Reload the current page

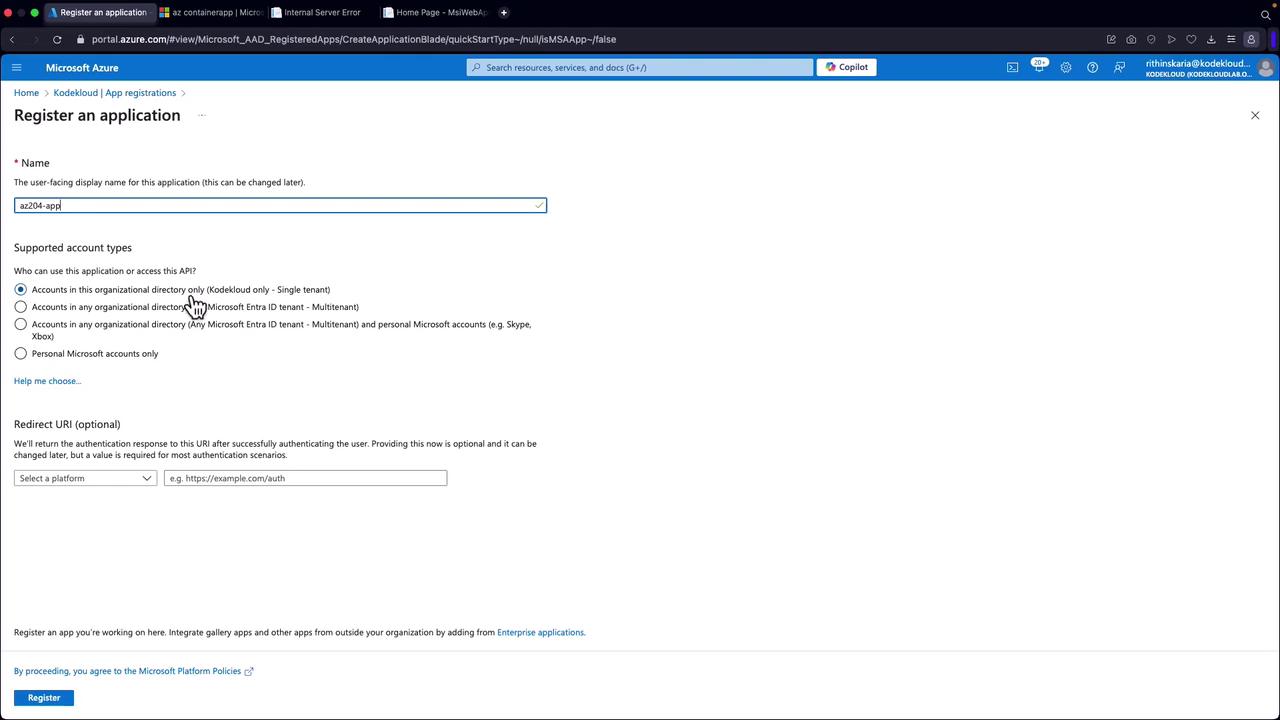[x=57, y=39]
